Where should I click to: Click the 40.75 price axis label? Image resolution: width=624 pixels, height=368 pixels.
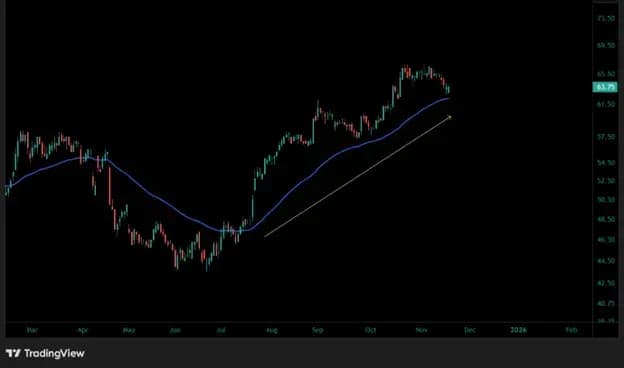[606, 304]
